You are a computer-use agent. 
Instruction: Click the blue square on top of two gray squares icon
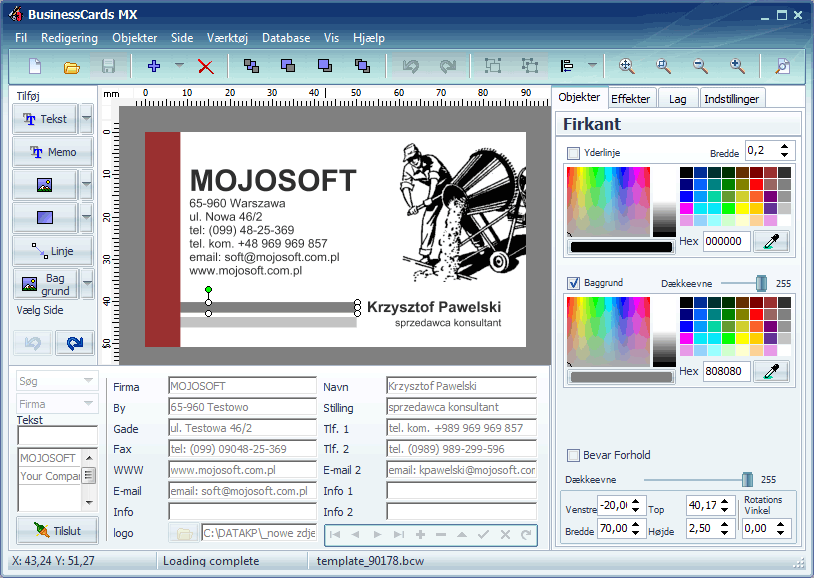click(x=362, y=66)
